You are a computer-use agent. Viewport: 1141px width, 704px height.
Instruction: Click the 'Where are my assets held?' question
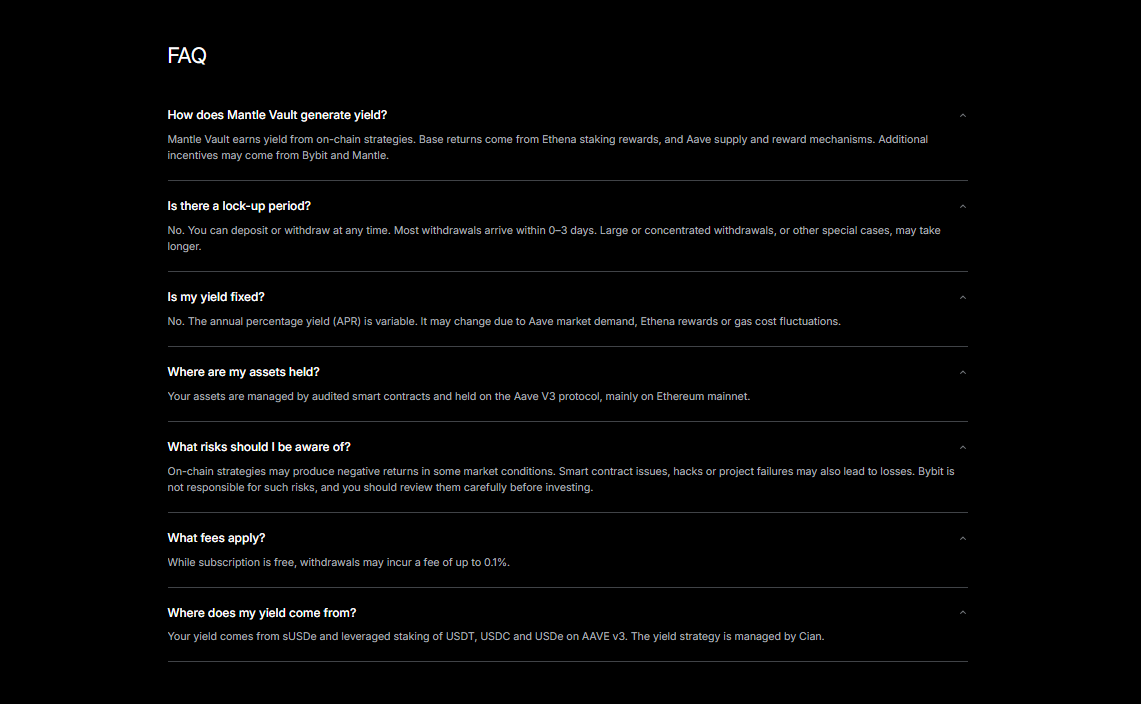243,372
